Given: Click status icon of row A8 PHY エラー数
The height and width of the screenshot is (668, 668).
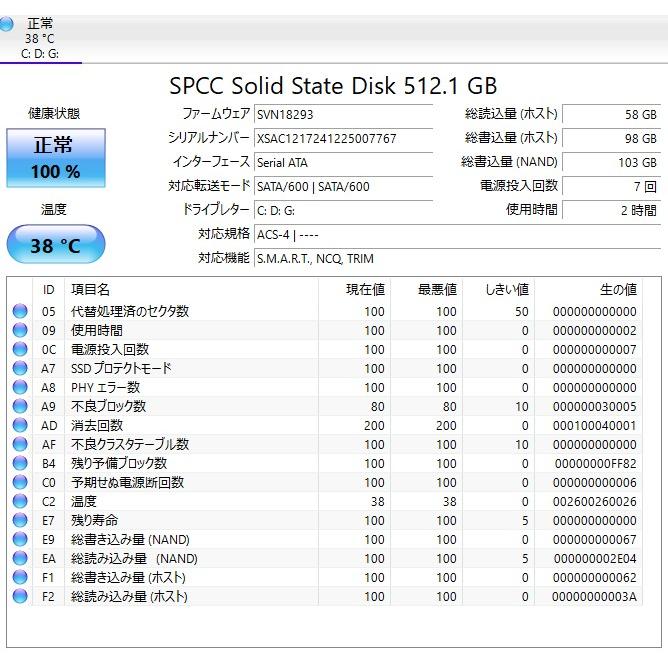Looking at the screenshot, I should coord(20,387).
